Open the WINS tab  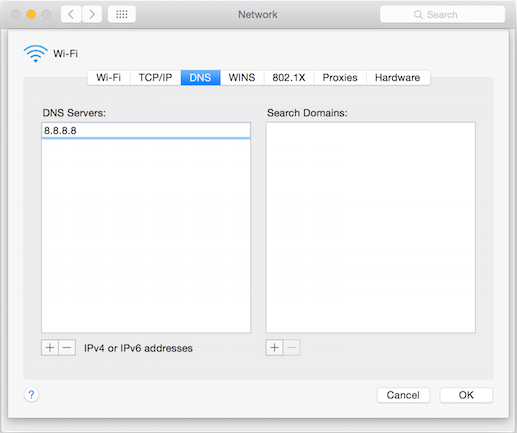[242, 78]
